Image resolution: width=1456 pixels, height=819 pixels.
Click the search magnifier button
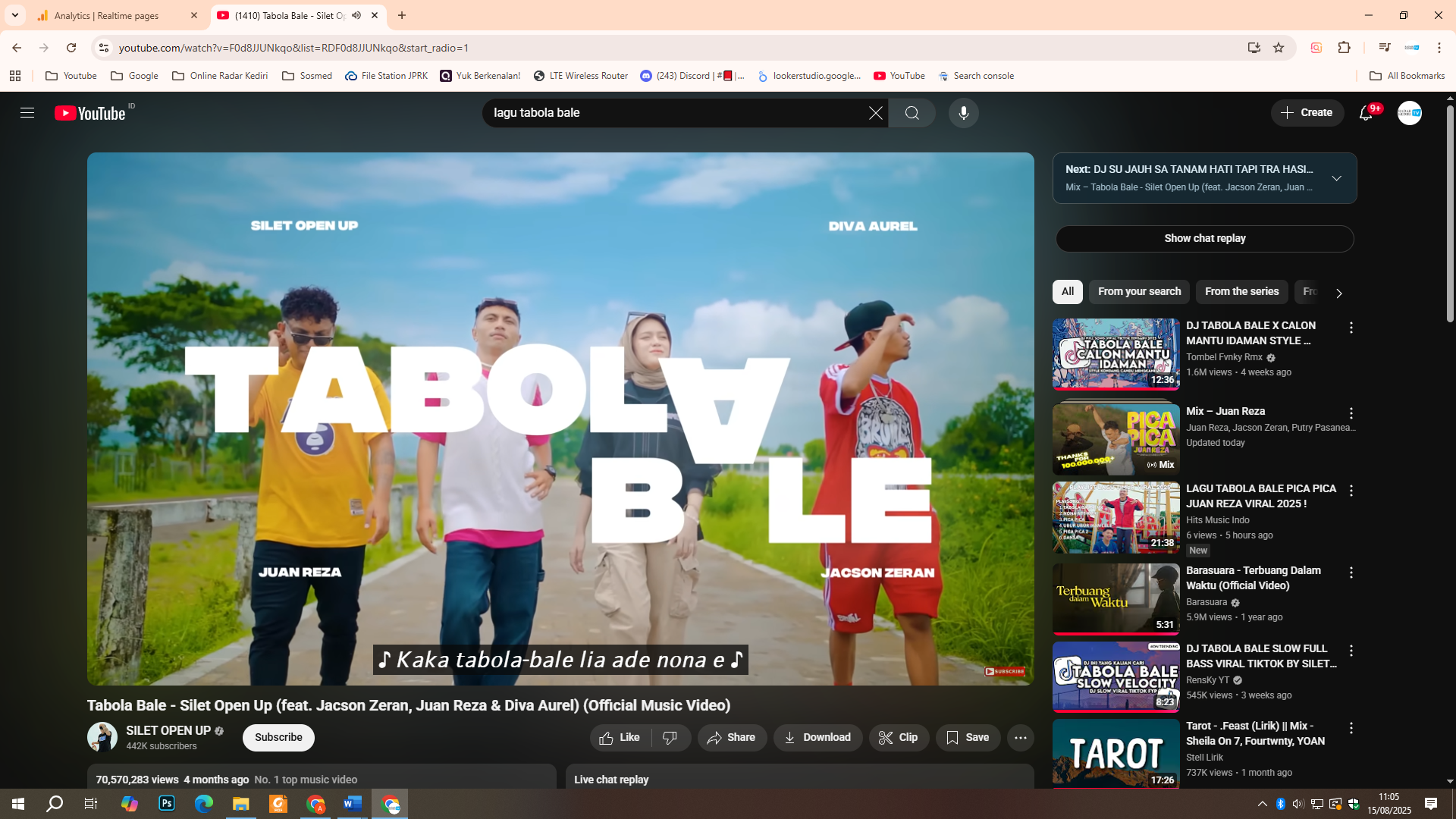[912, 113]
